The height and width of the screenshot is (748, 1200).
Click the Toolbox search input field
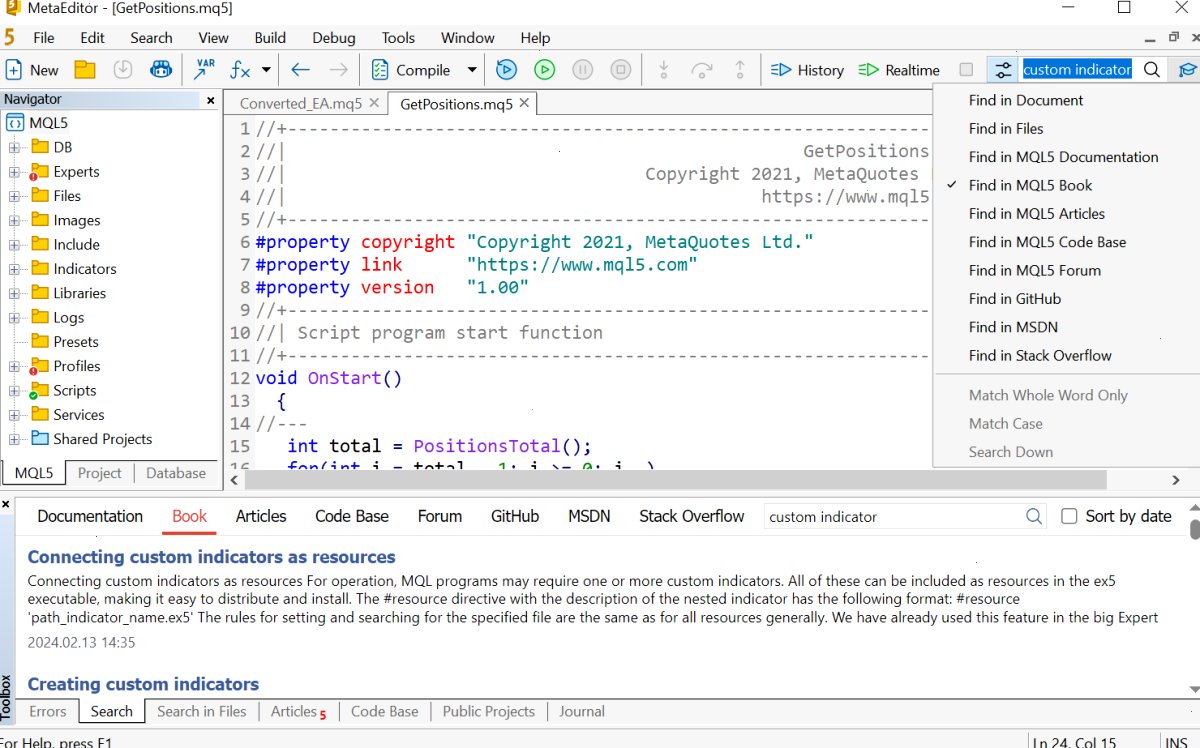(895, 517)
